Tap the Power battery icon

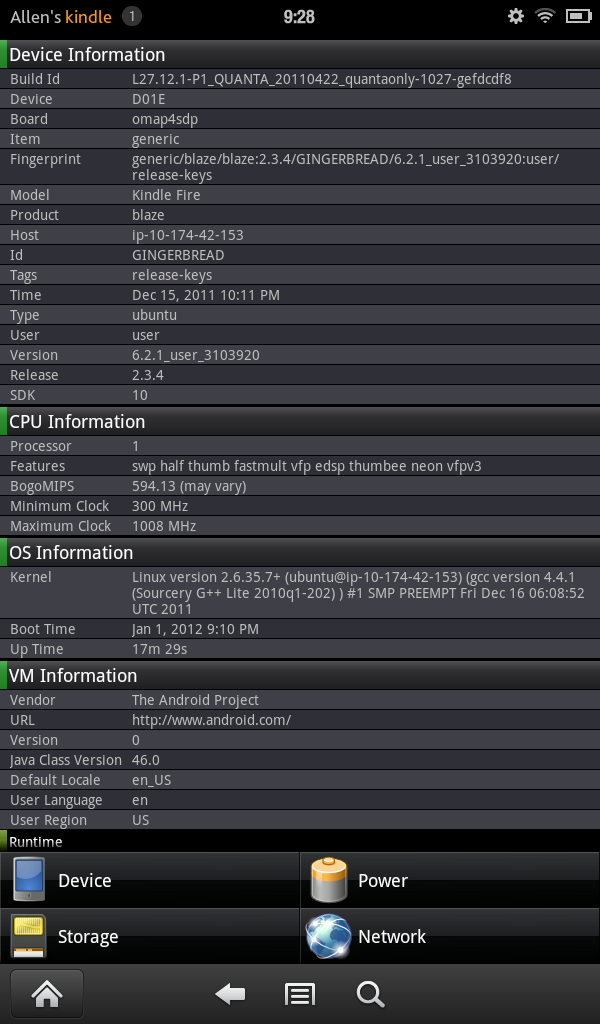[x=329, y=880]
